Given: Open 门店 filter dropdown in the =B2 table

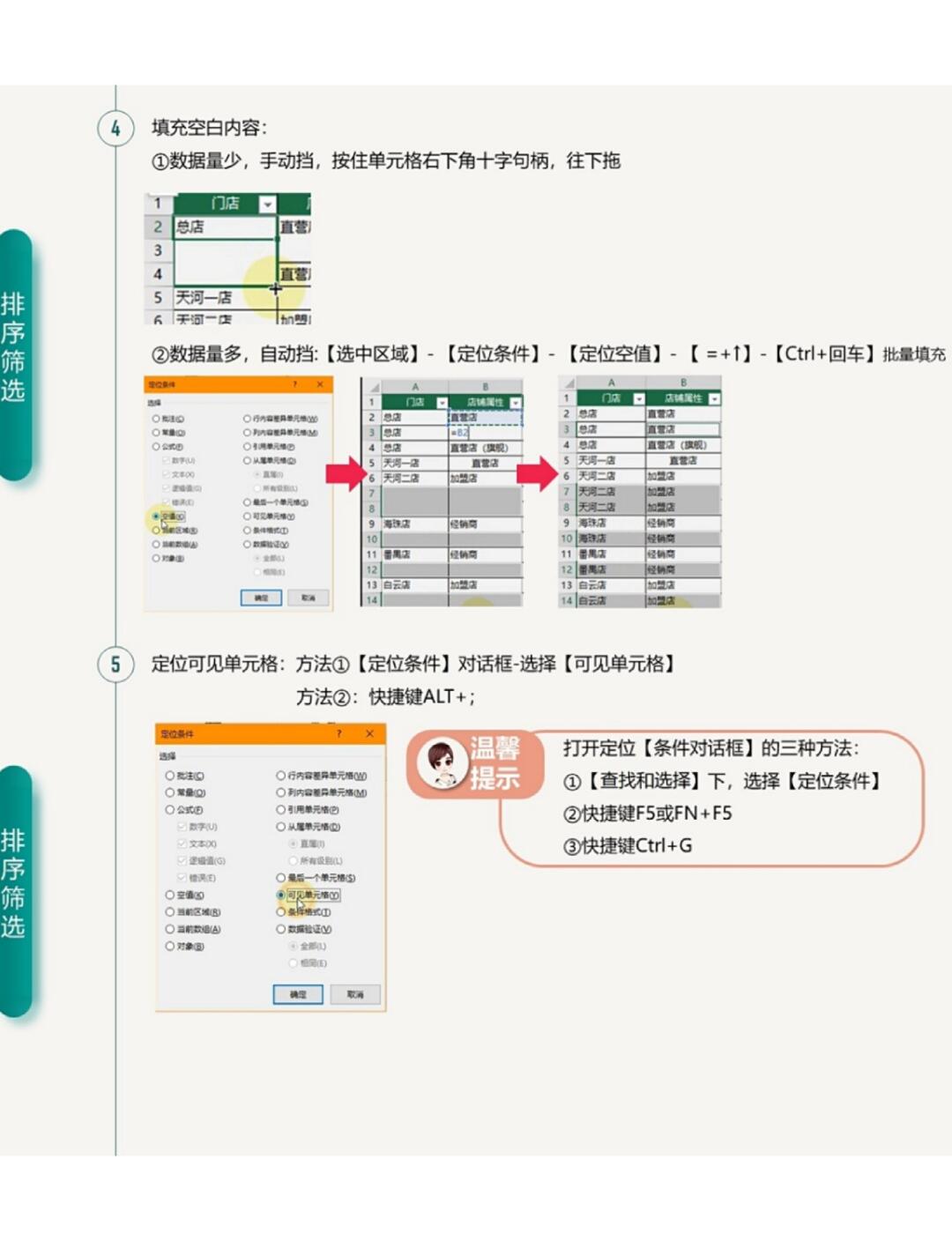Looking at the screenshot, I should pos(443,402).
